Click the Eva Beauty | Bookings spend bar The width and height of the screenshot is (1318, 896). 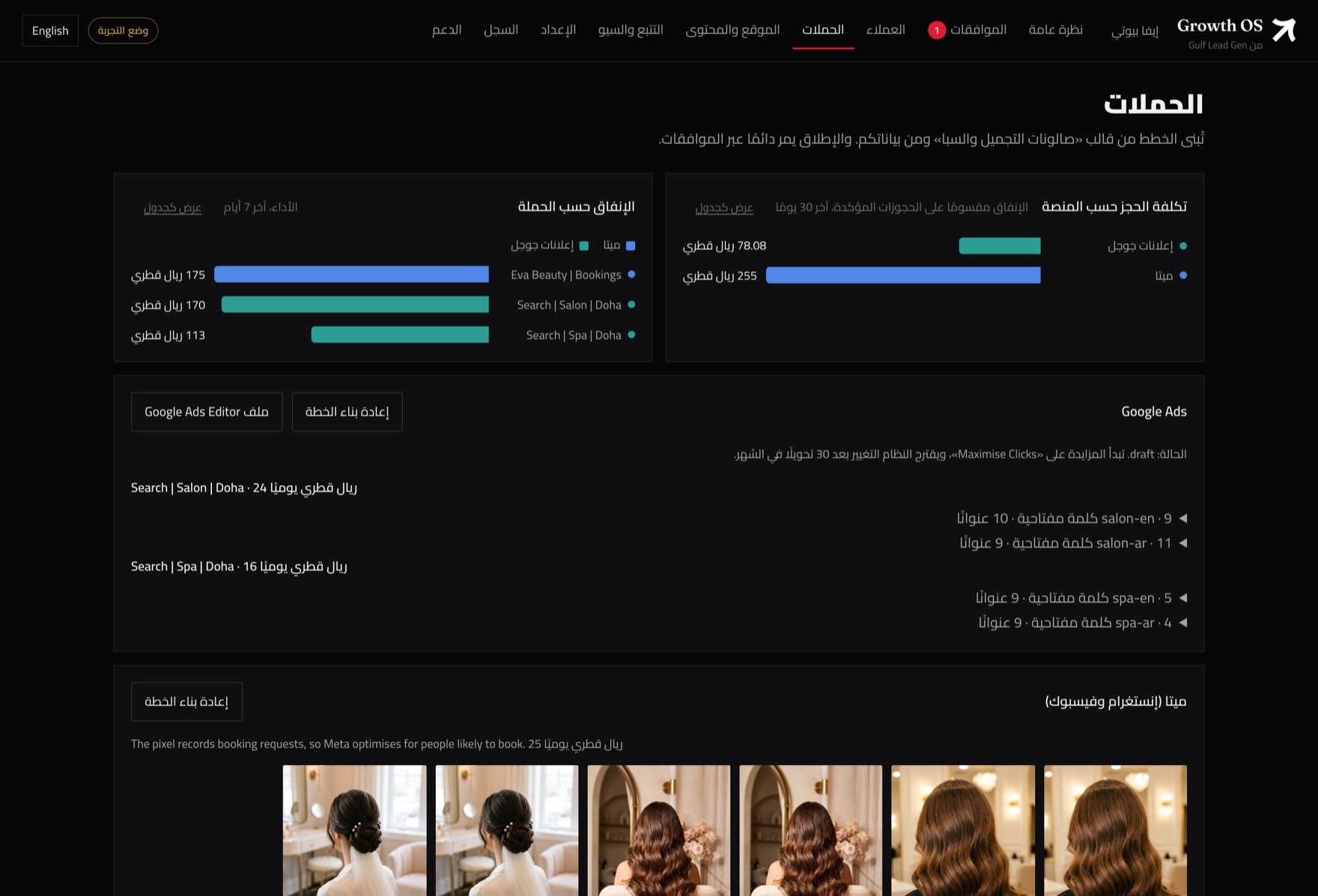[351, 275]
